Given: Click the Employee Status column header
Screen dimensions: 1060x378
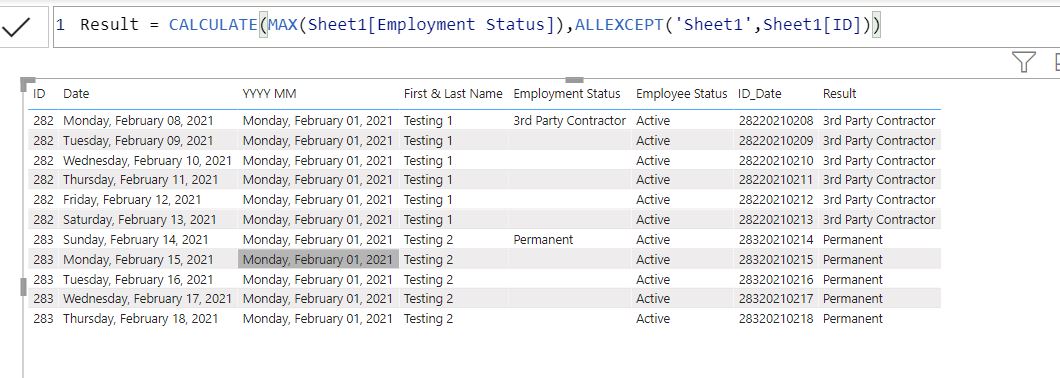Looking at the screenshot, I should (x=681, y=94).
